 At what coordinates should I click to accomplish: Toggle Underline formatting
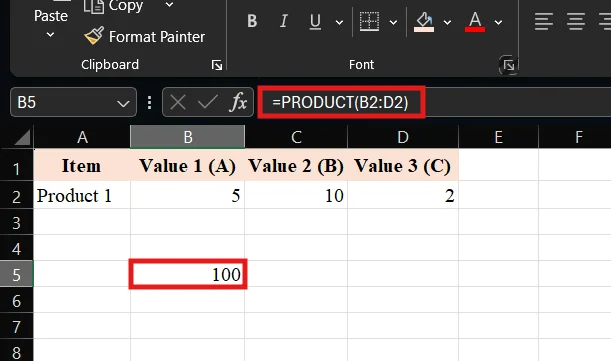(315, 21)
